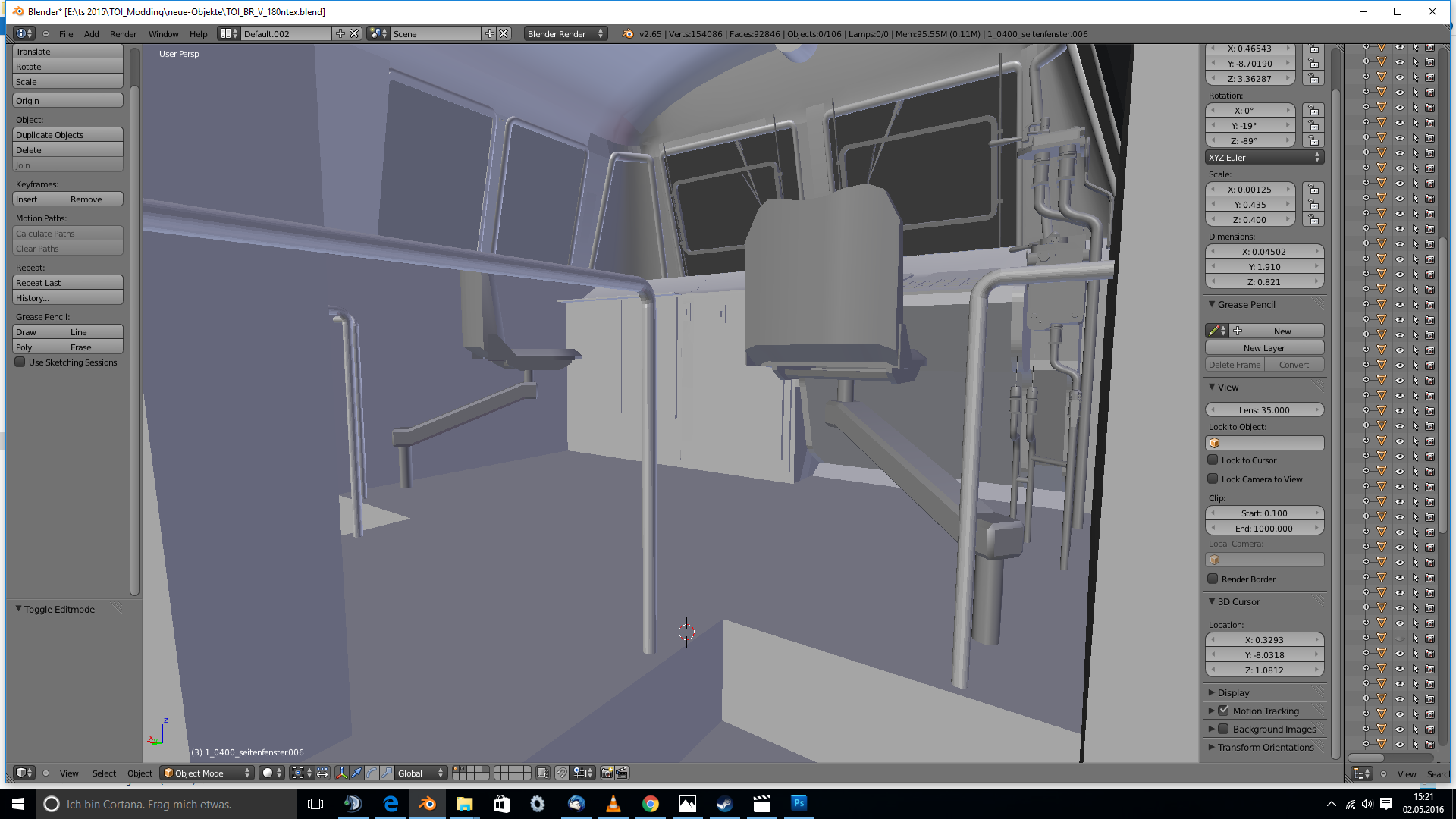Enable Use Sketching Sessions checkbox
Image resolution: width=1456 pixels, height=819 pixels.
click(20, 362)
